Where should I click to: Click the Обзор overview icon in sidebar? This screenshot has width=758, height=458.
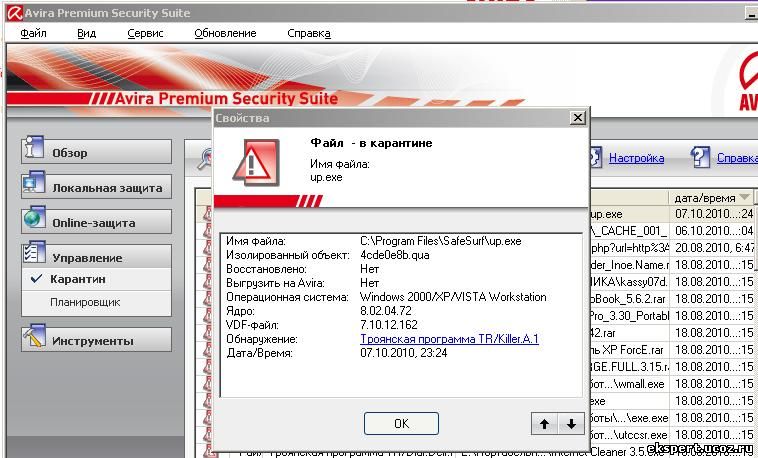click(x=35, y=151)
